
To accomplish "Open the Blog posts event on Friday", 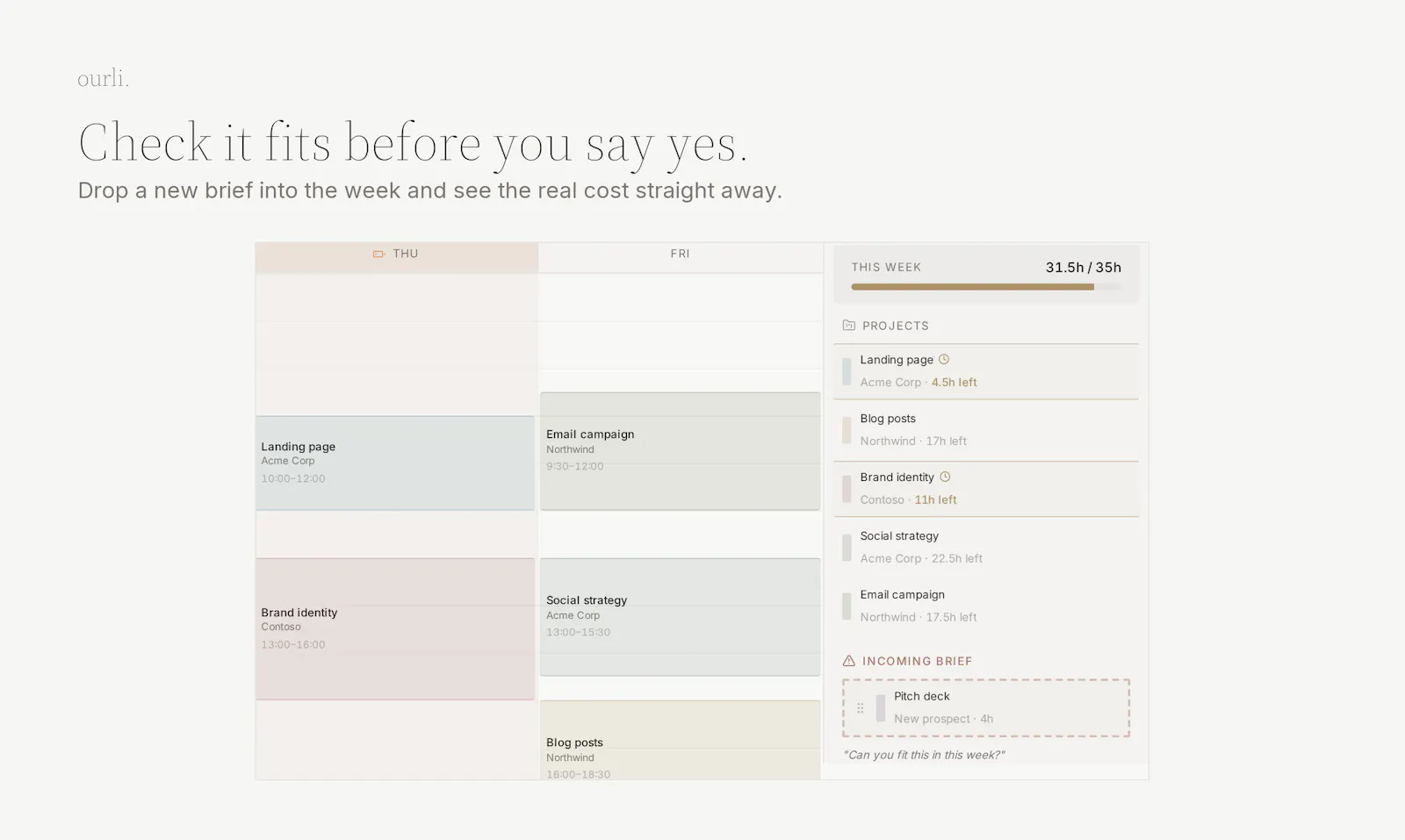I will [681, 740].
